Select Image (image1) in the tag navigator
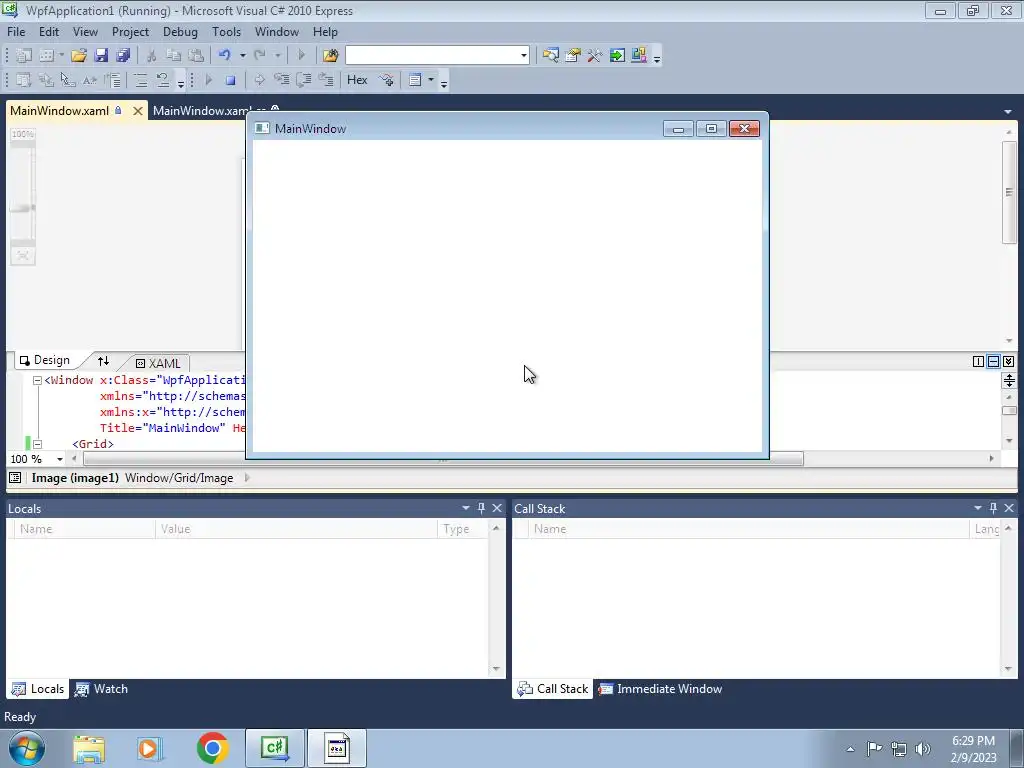 (x=75, y=478)
